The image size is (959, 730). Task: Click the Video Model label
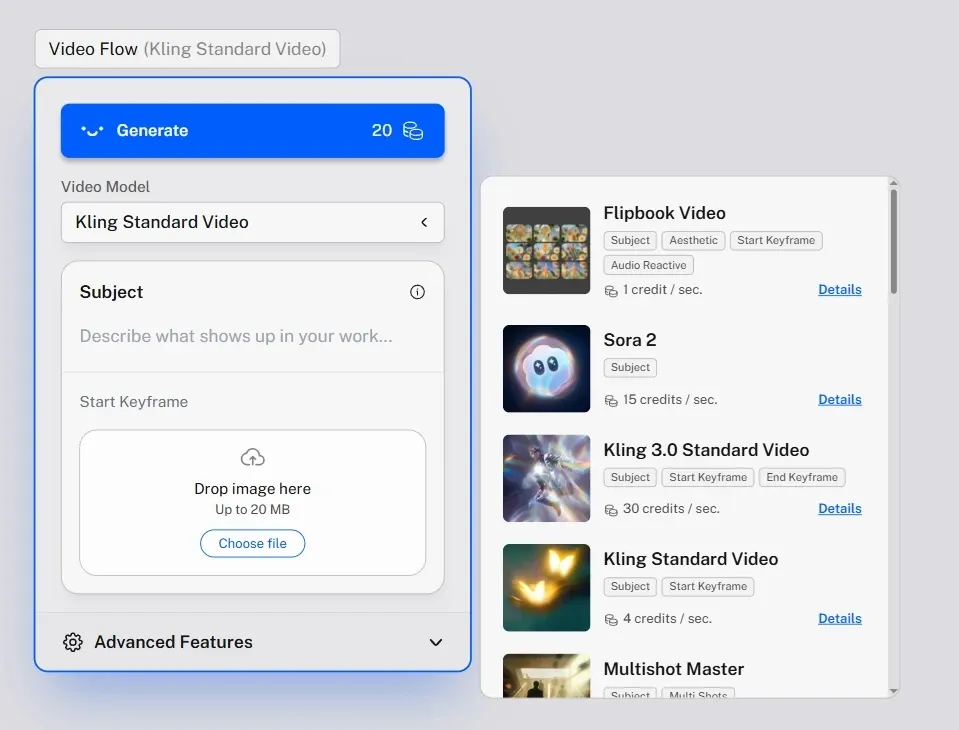click(105, 187)
